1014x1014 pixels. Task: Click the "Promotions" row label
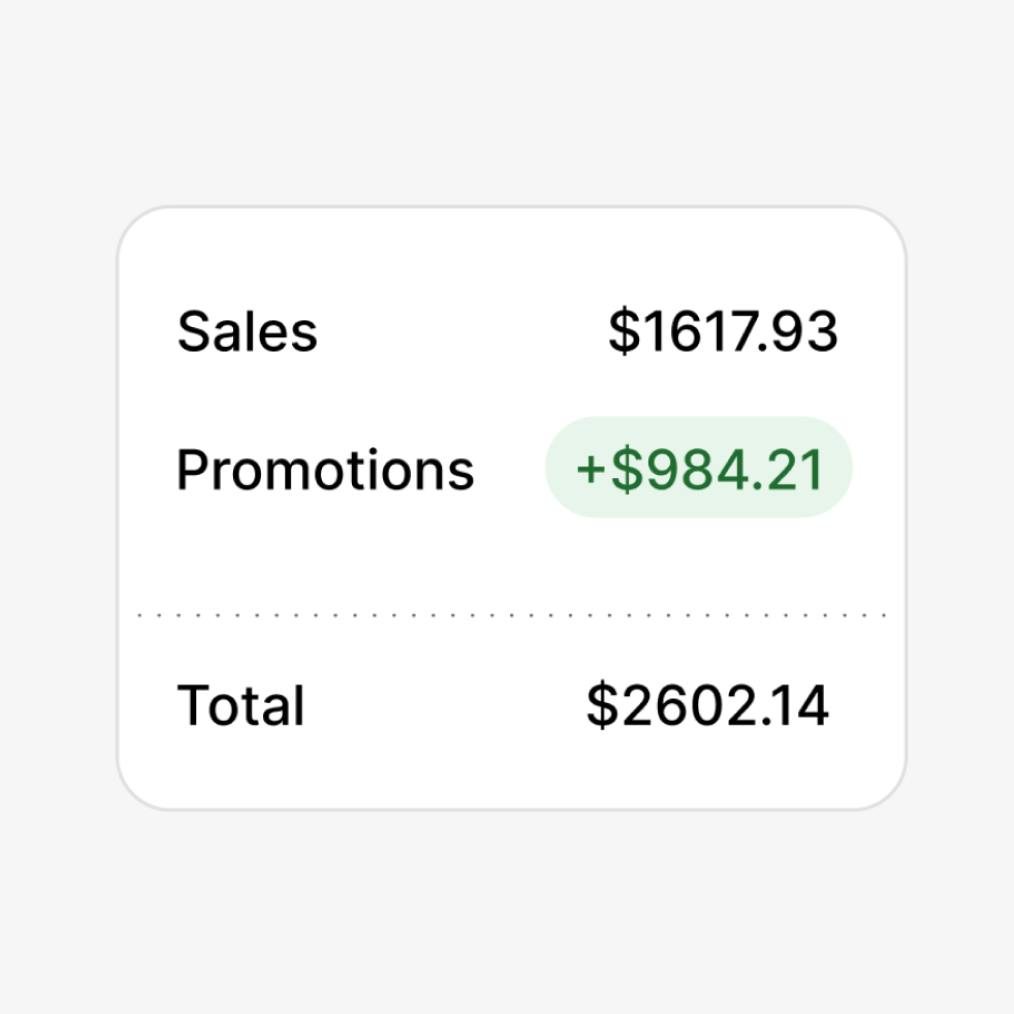point(325,469)
